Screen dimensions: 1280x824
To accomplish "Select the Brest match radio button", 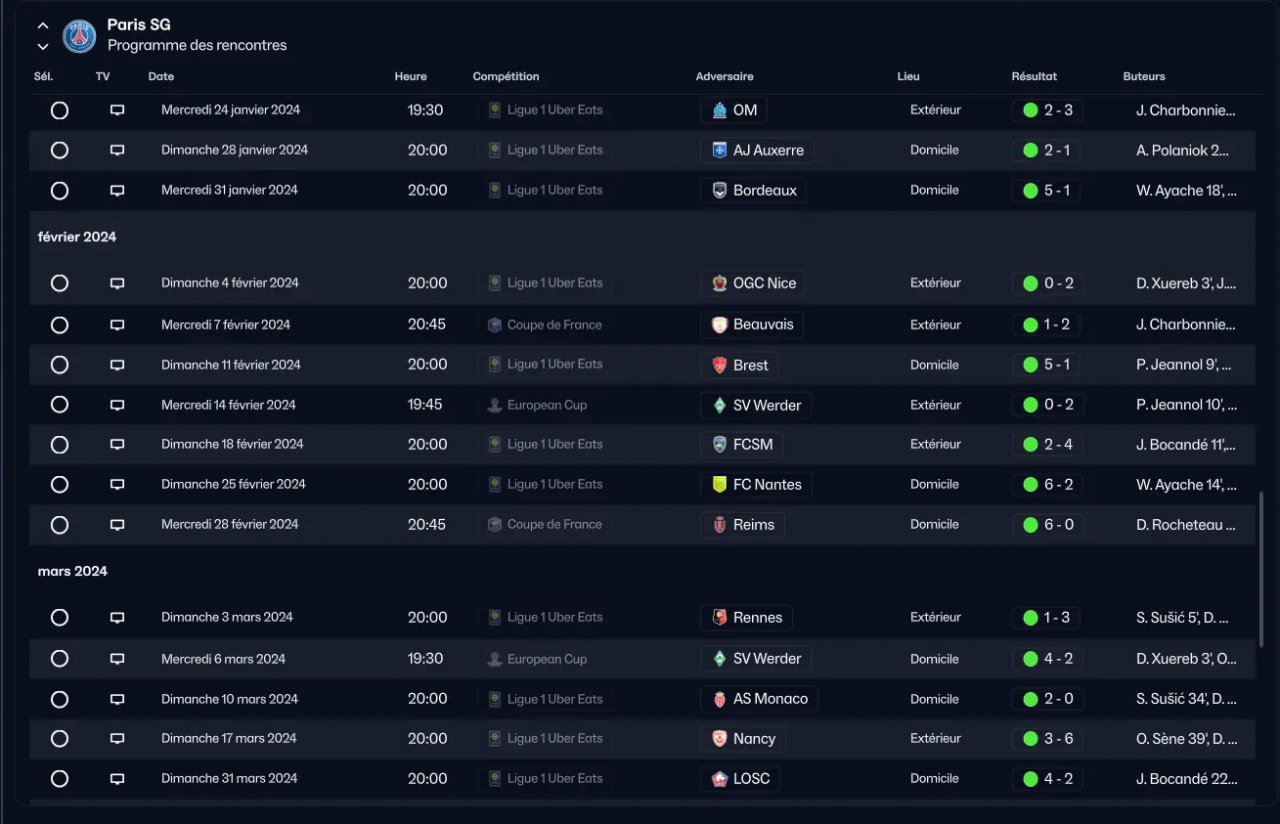I will coord(60,365).
